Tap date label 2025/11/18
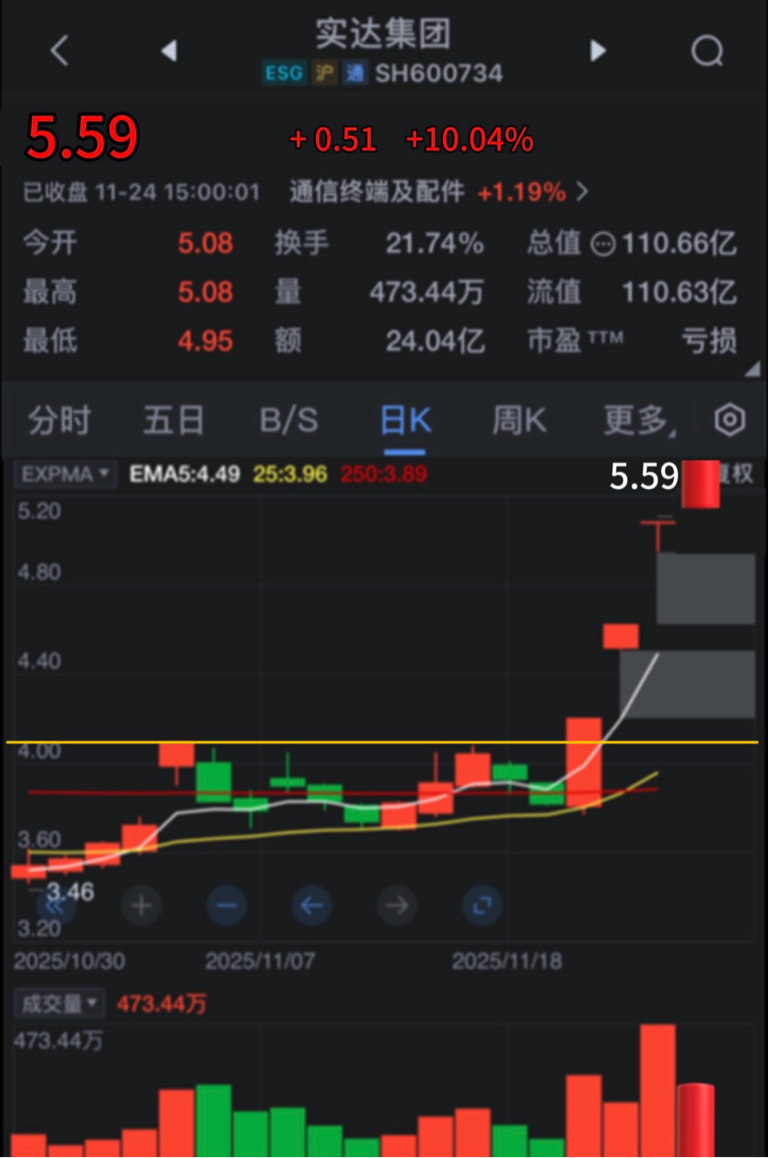Screen dimensions: 768x1158 point(507,961)
